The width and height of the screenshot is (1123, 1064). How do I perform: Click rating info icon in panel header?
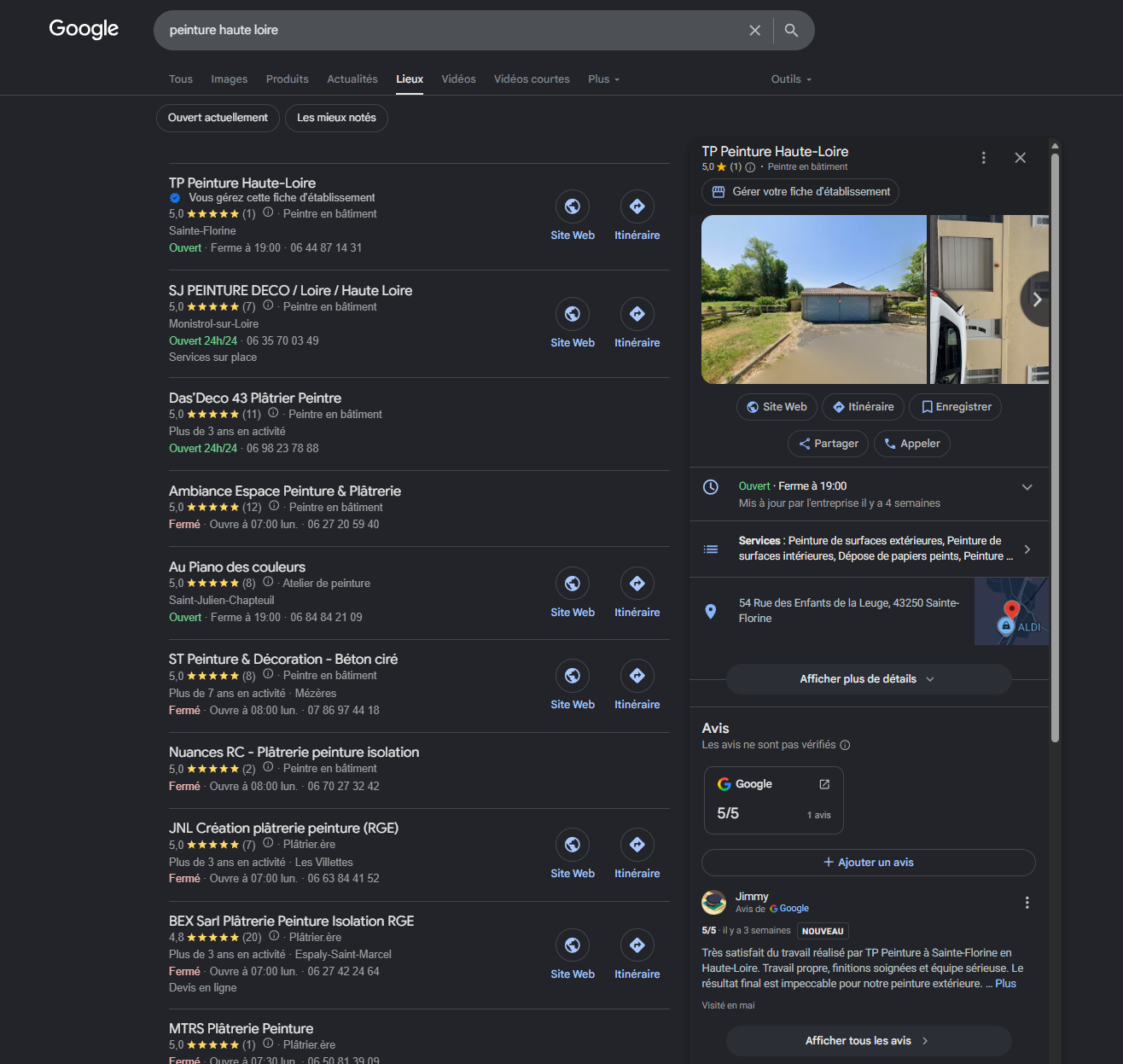(x=750, y=167)
